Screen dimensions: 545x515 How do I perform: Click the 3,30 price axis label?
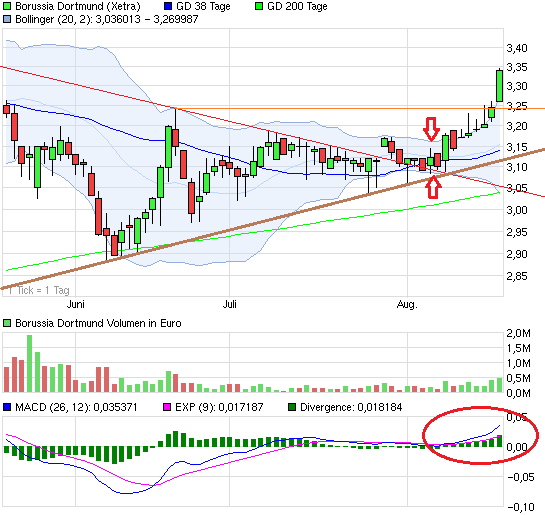click(x=517, y=86)
